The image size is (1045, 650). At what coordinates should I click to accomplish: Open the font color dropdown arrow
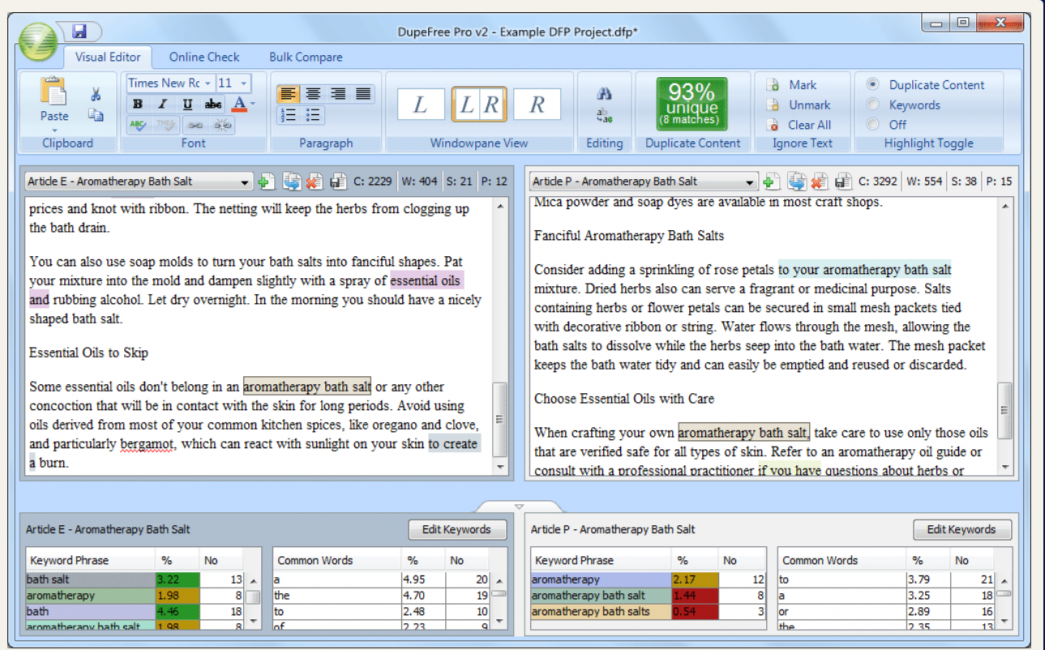[253, 104]
